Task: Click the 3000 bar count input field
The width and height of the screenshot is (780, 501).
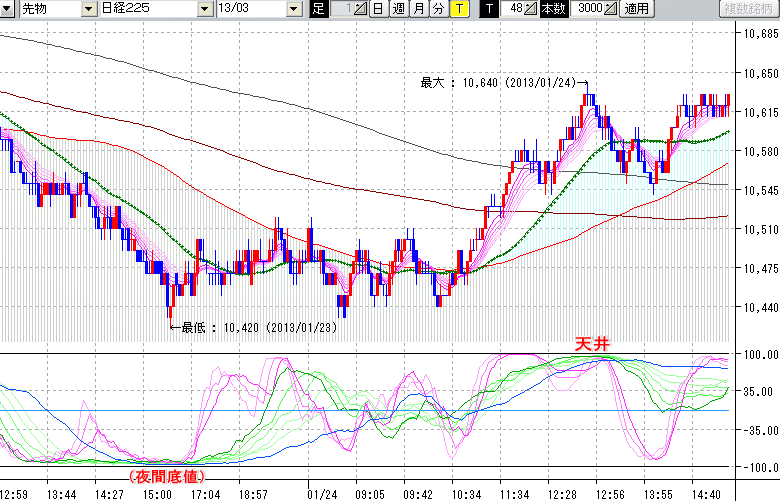Action: tap(586, 9)
